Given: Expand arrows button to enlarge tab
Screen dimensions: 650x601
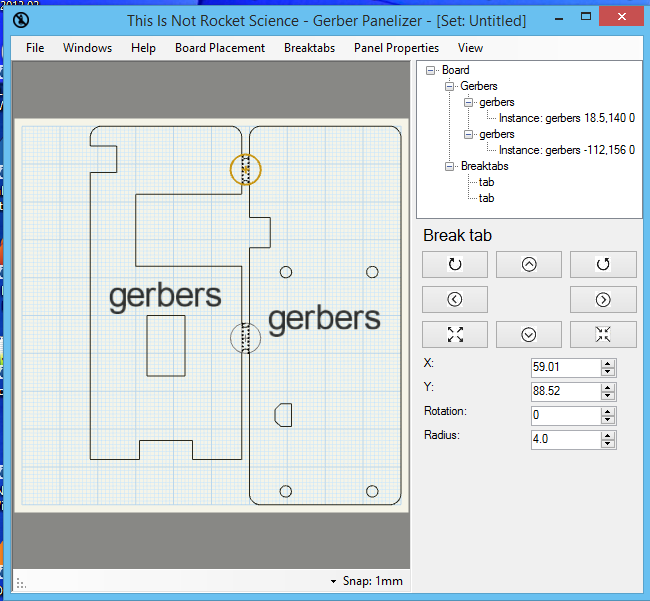Looking at the screenshot, I should (x=455, y=334).
